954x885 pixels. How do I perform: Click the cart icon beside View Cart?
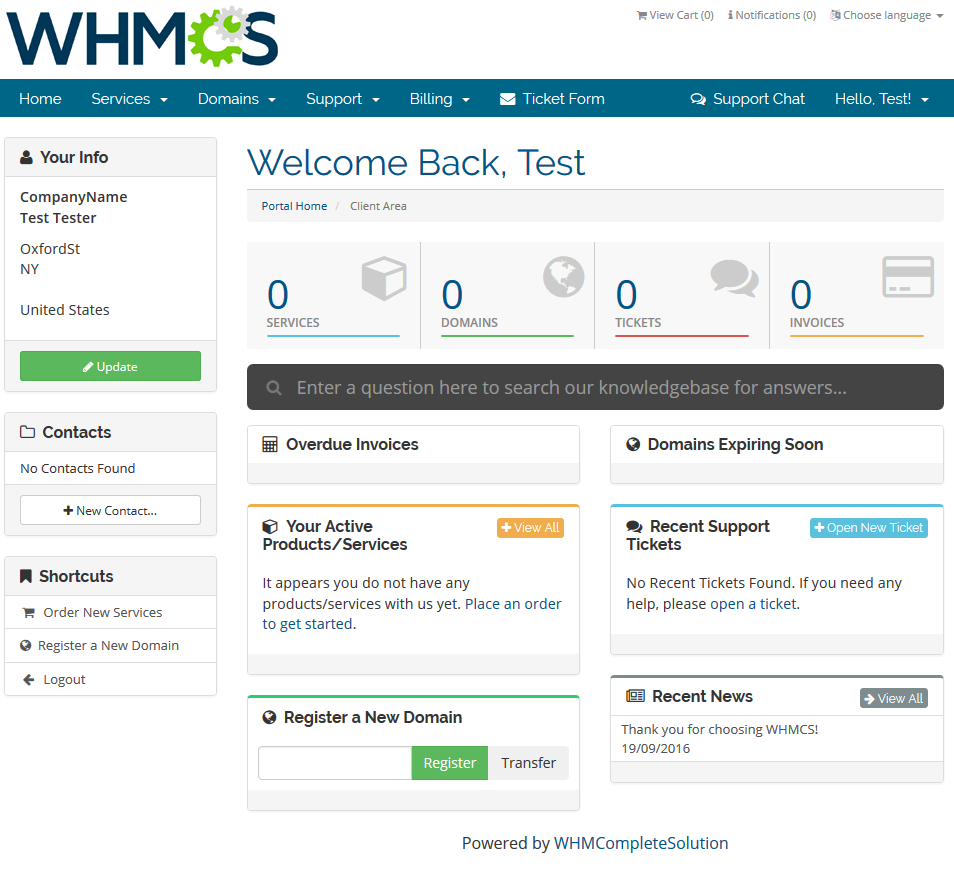642,15
